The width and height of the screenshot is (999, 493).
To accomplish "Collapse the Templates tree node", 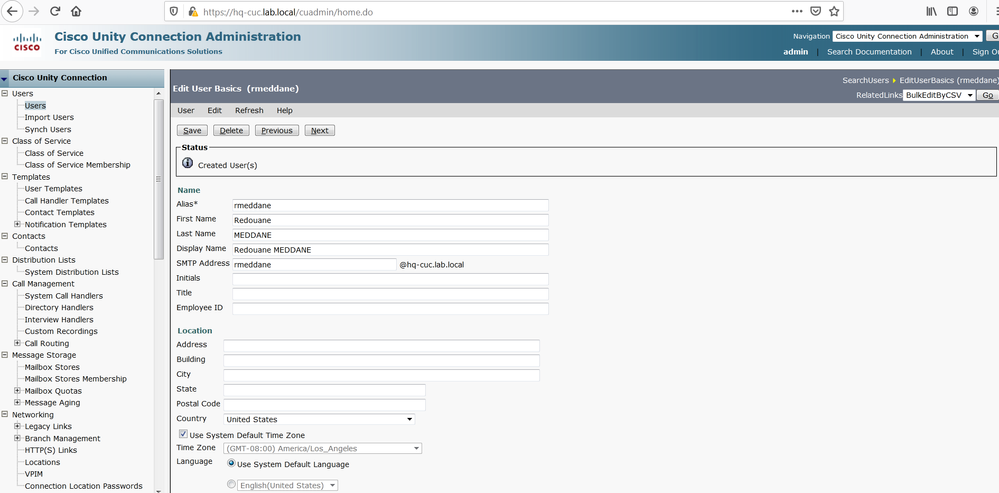I will pyautogui.click(x=5, y=177).
